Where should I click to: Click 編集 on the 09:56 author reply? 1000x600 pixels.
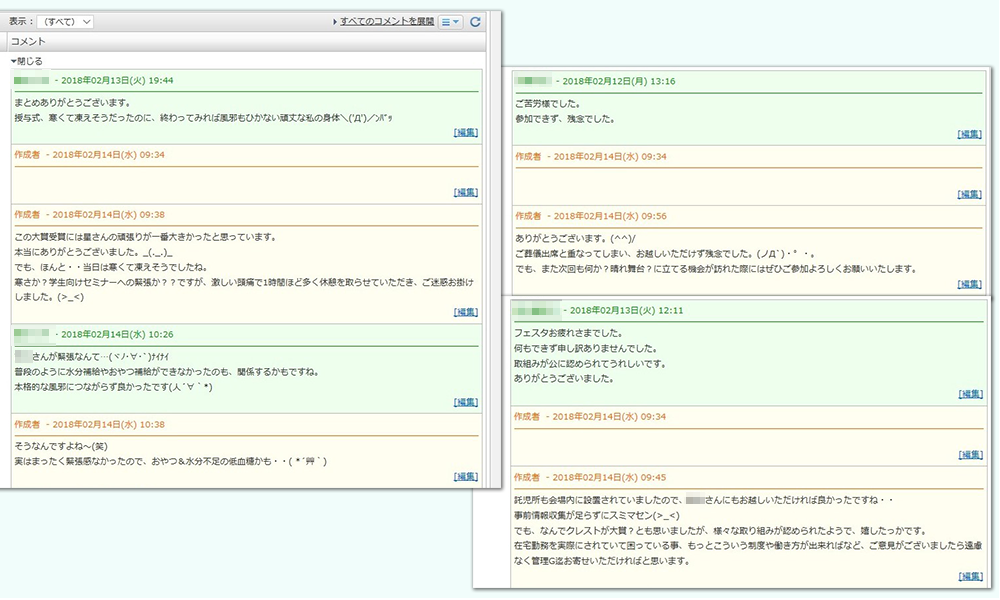point(969,285)
